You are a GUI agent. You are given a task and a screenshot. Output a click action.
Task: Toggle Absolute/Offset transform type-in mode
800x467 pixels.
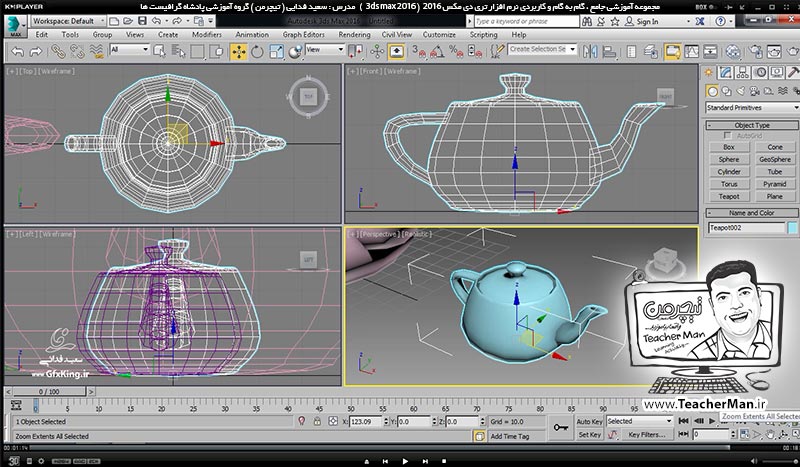(x=333, y=421)
